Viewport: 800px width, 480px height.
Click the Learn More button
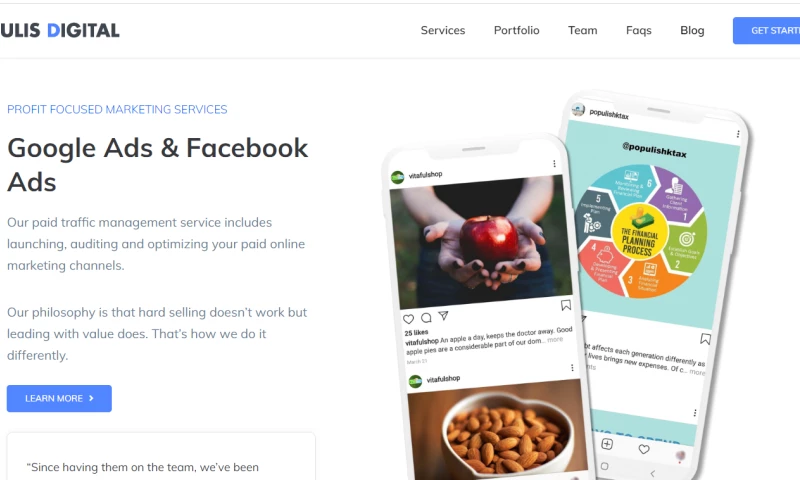[59, 398]
